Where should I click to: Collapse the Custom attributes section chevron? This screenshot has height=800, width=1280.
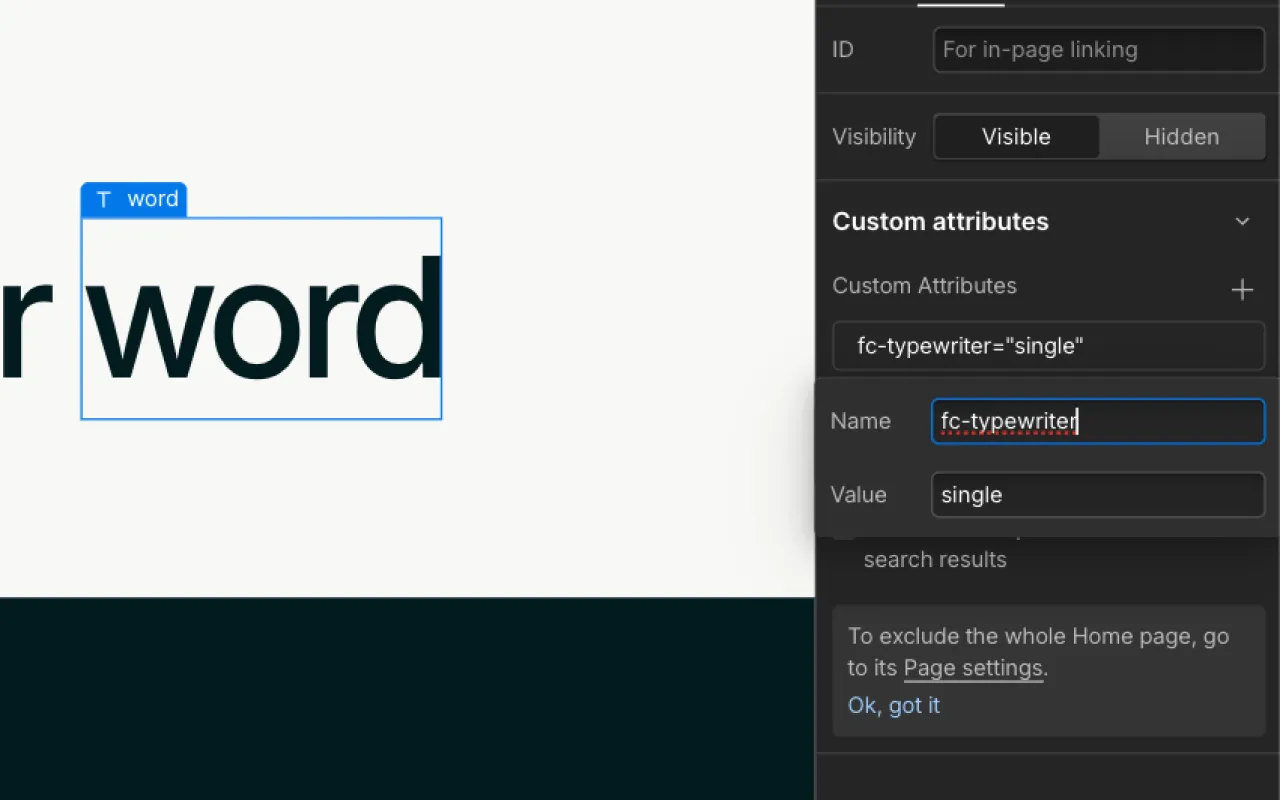[1243, 221]
